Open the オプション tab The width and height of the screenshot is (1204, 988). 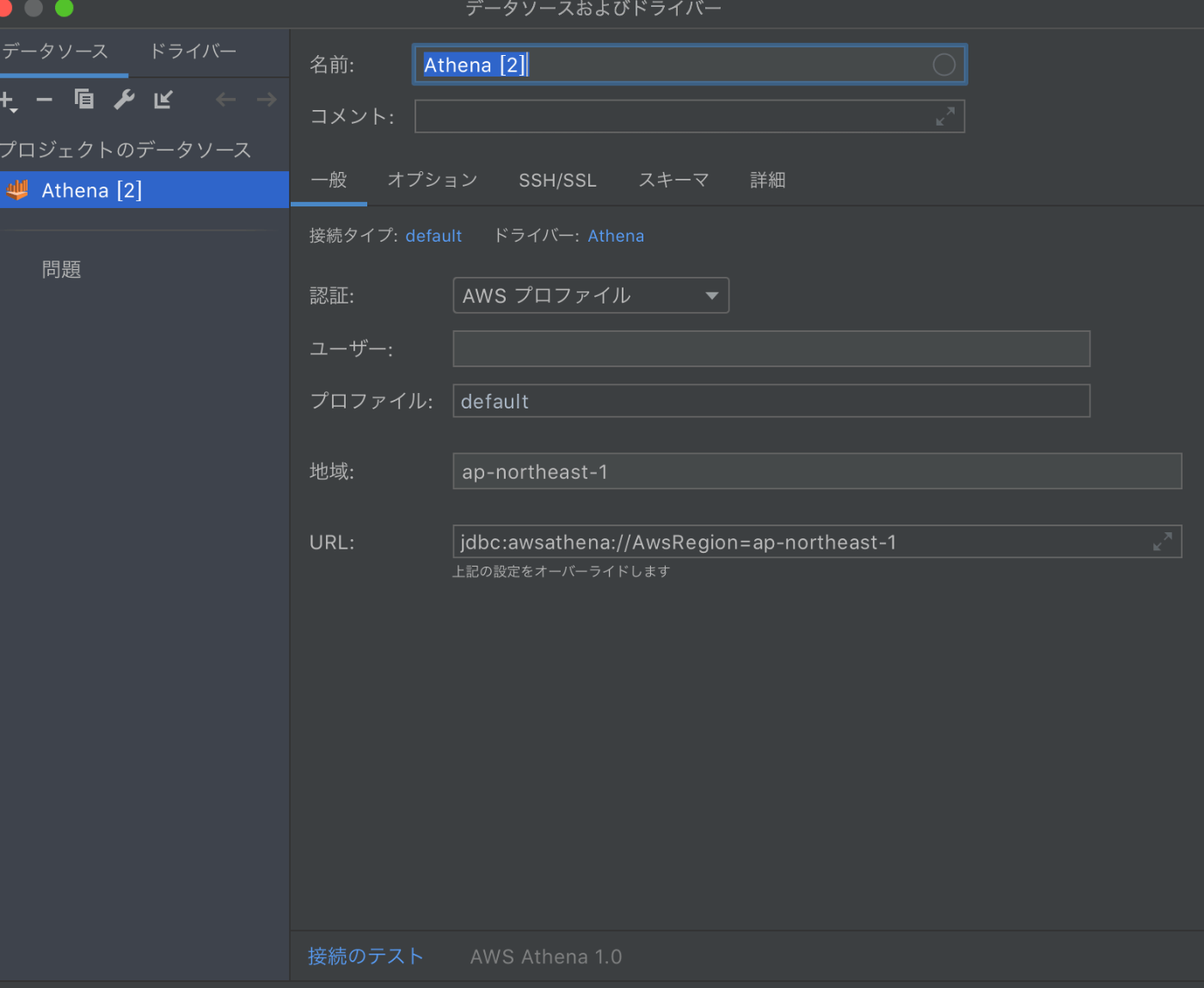[433, 180]
